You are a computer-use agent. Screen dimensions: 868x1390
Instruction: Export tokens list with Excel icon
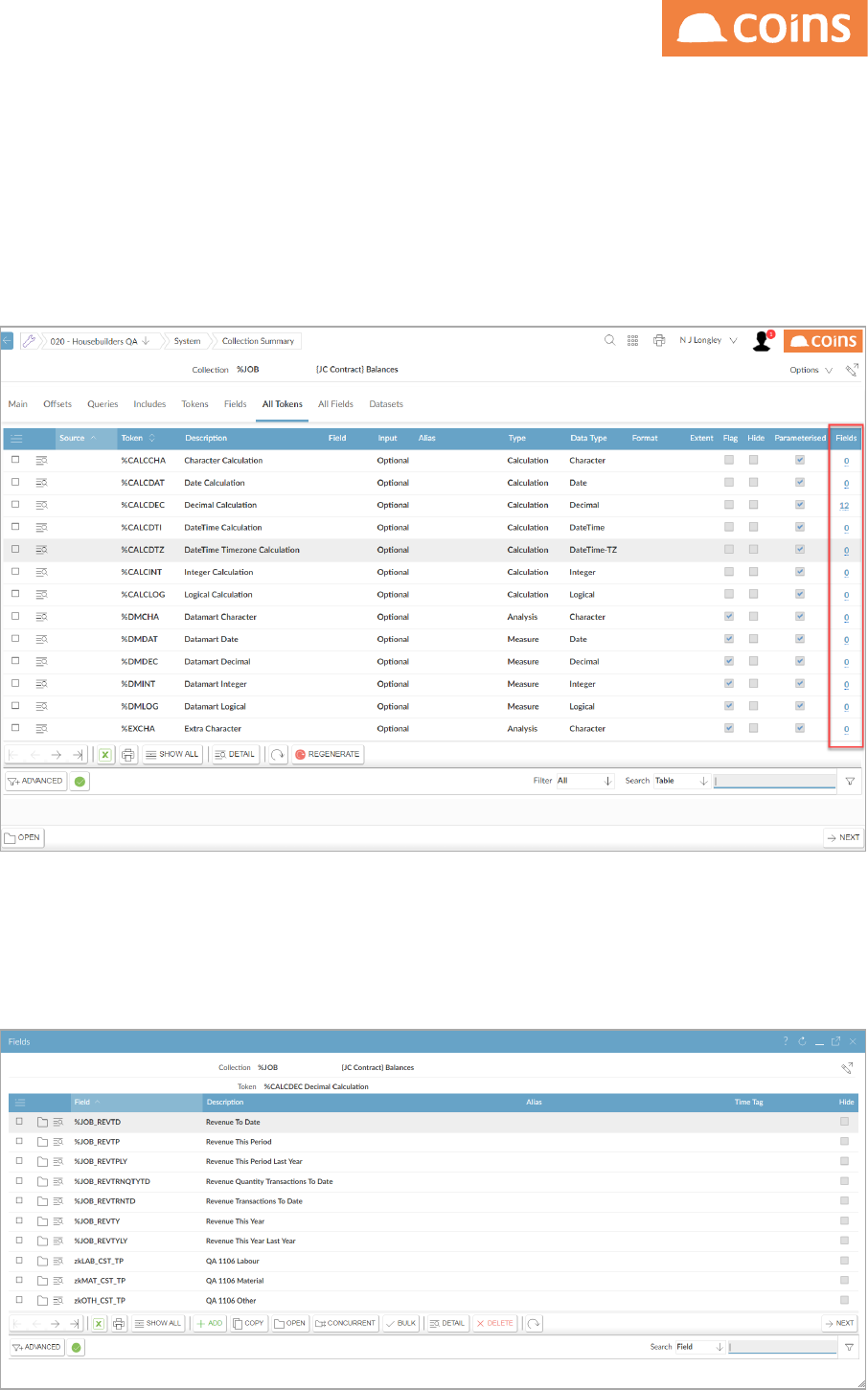(x=105, y=755)
